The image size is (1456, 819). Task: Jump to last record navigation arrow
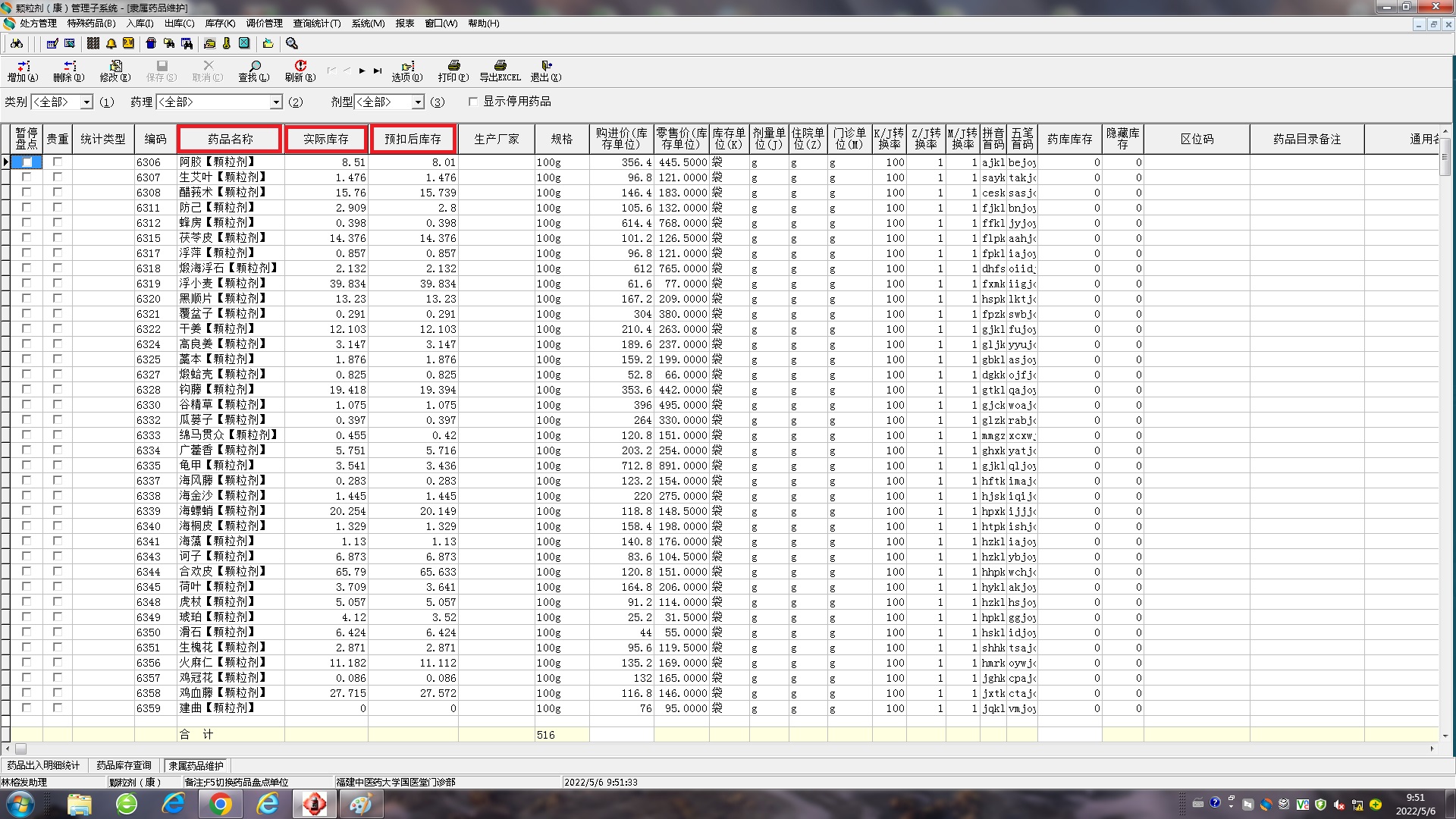[378, 71]
